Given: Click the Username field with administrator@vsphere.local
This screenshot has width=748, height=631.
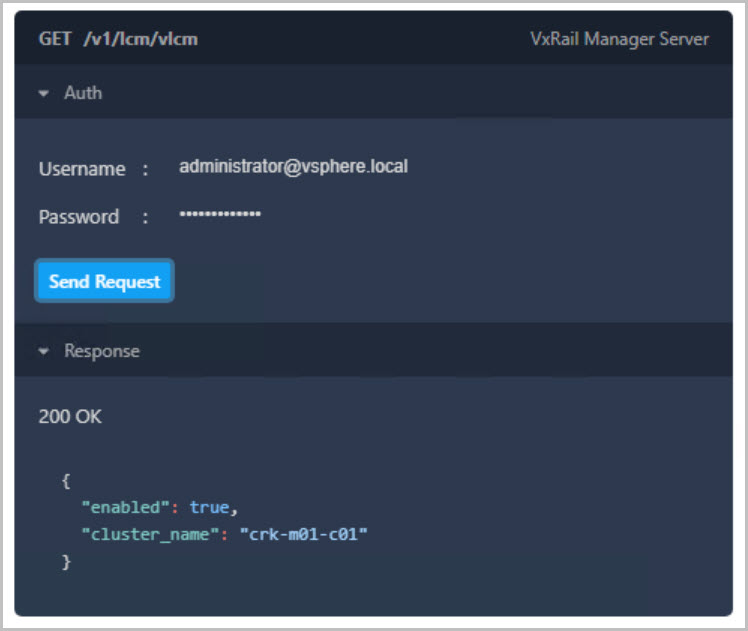Looking at the screenshot, I should [293, 167].
